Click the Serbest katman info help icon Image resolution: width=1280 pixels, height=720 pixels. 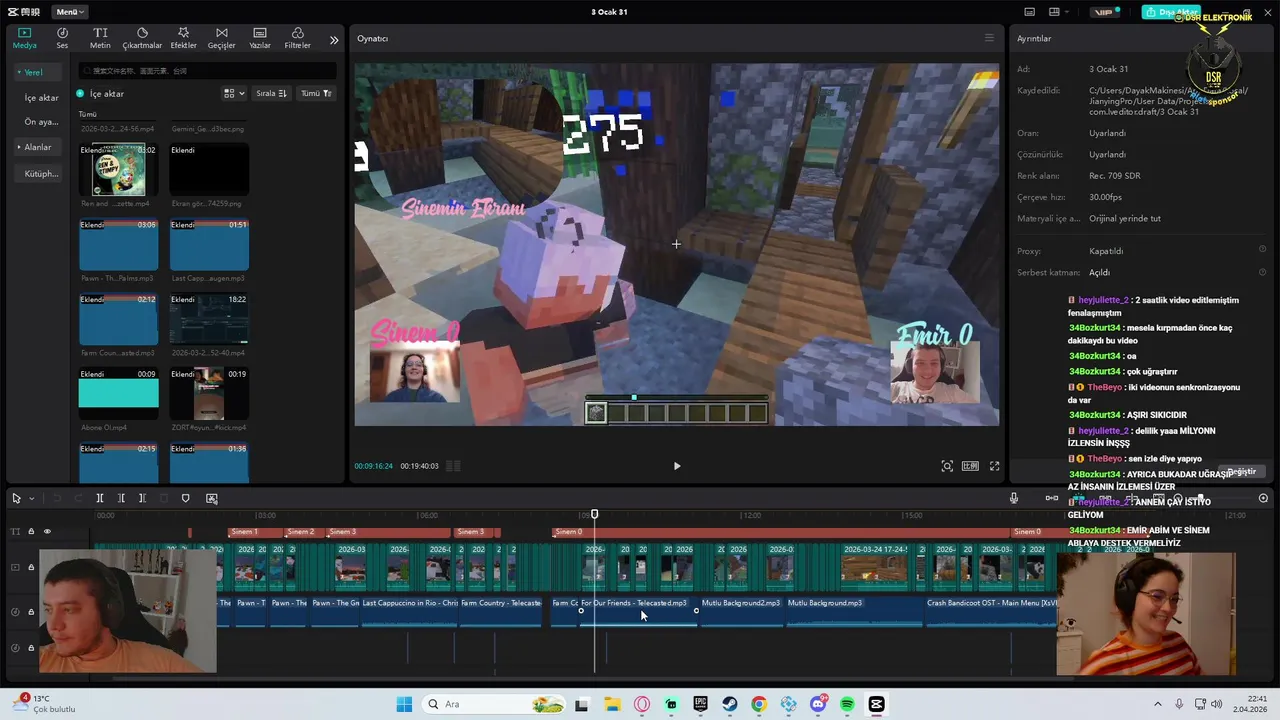pyautogui.click(x=1262, y=272)
